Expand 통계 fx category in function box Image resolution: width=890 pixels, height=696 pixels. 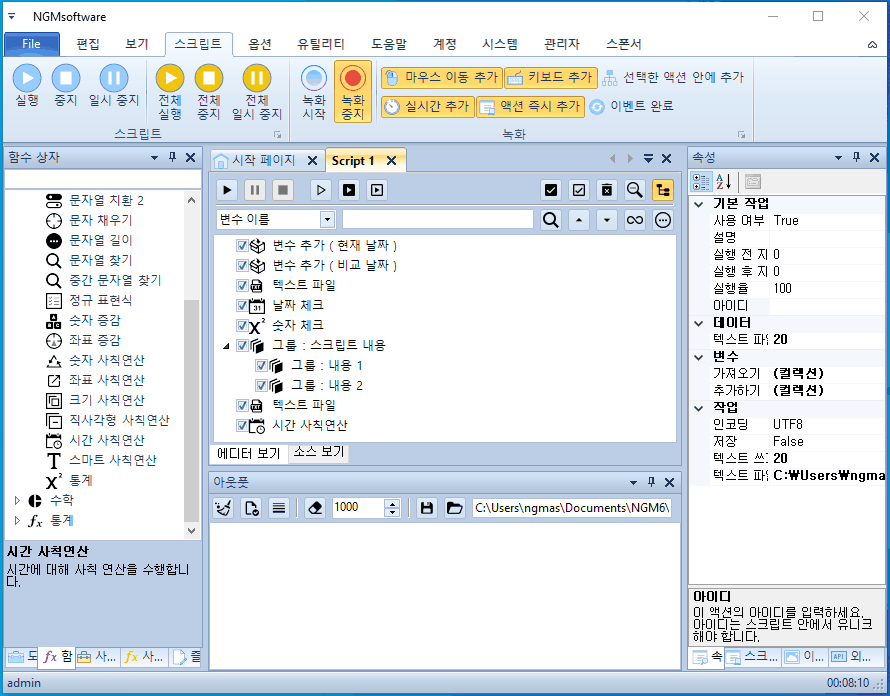(17, 520)
